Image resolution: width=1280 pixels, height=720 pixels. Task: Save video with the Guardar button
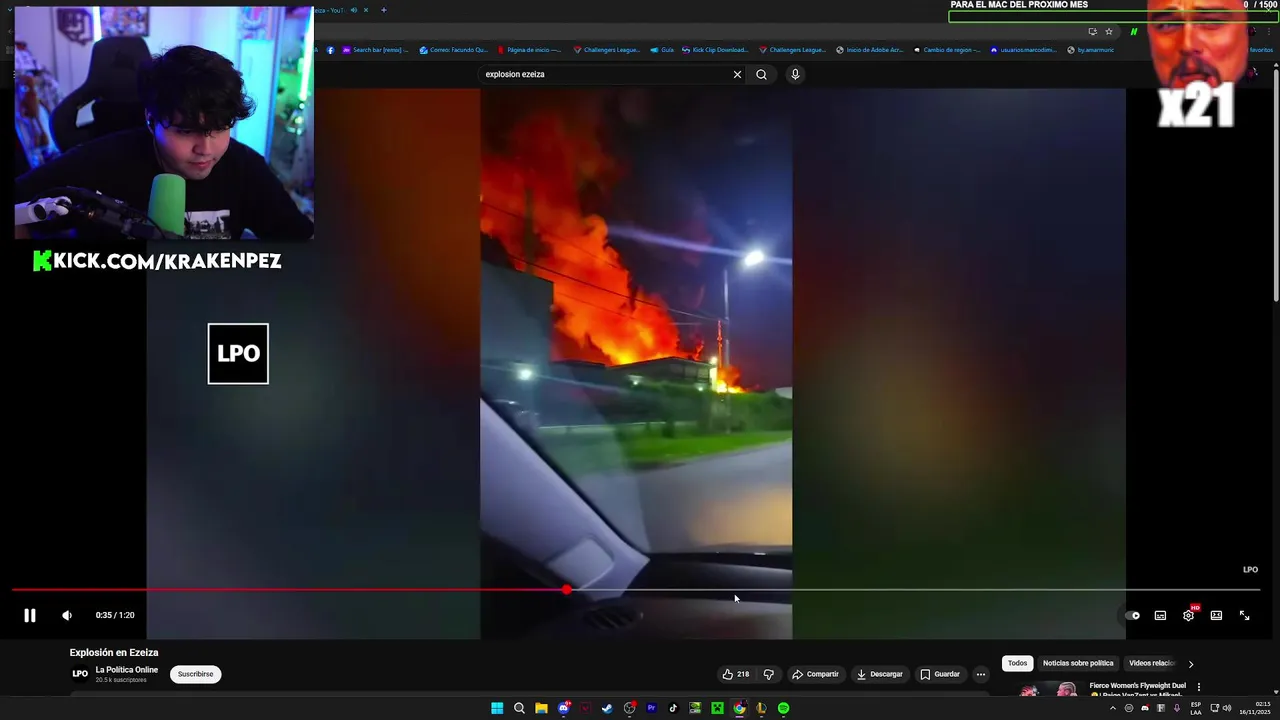[x=940, y=674]
